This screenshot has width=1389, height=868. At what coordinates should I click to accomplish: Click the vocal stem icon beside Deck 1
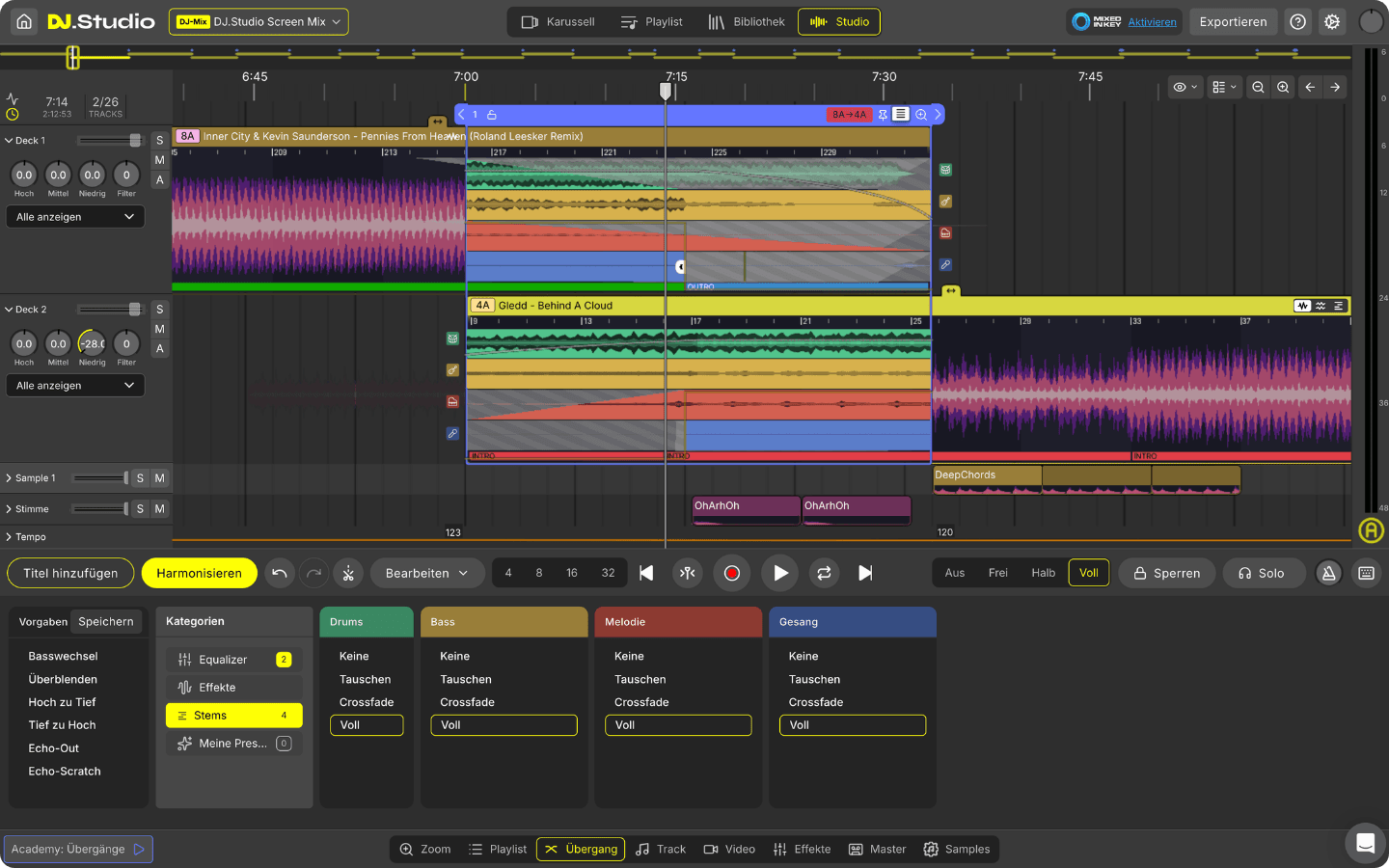(945, 264)
